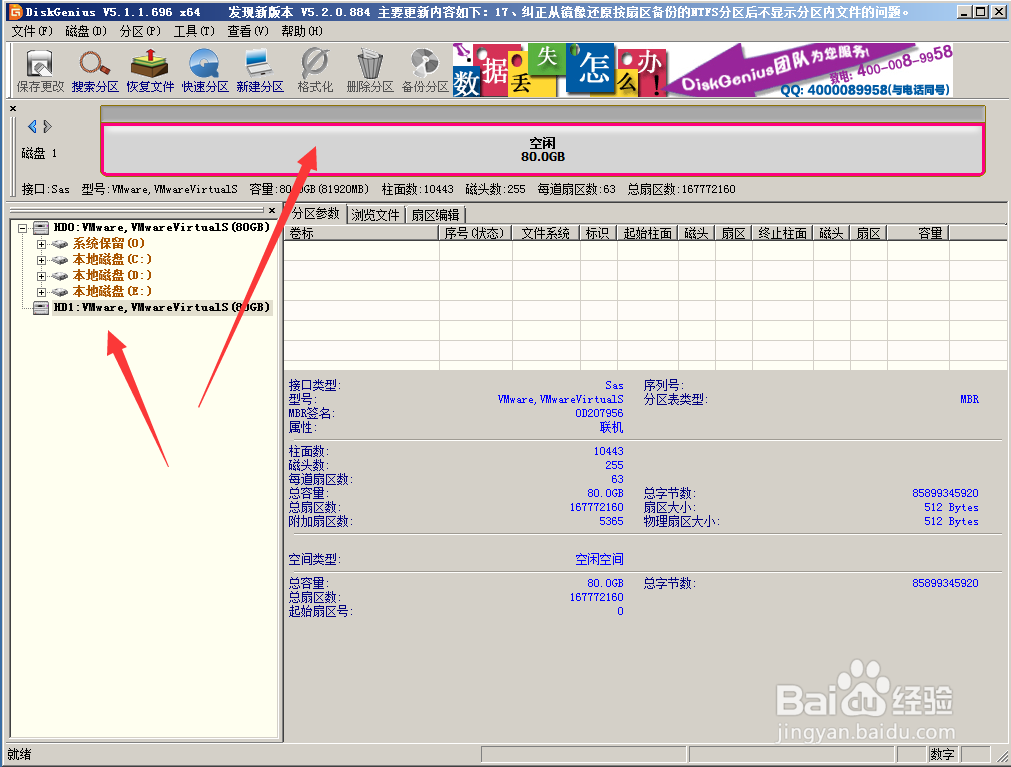Open the 分区(P) menu

tap(140, 31)
